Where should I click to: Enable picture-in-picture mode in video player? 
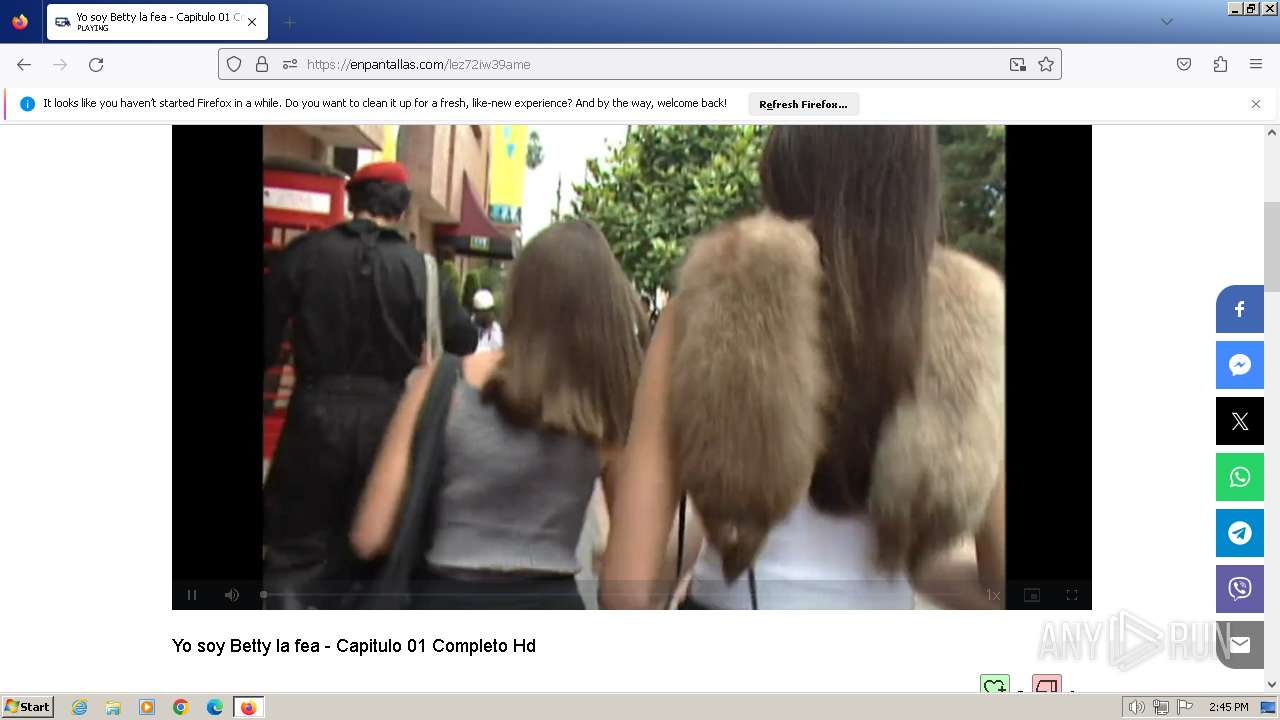click(1032, 595)
